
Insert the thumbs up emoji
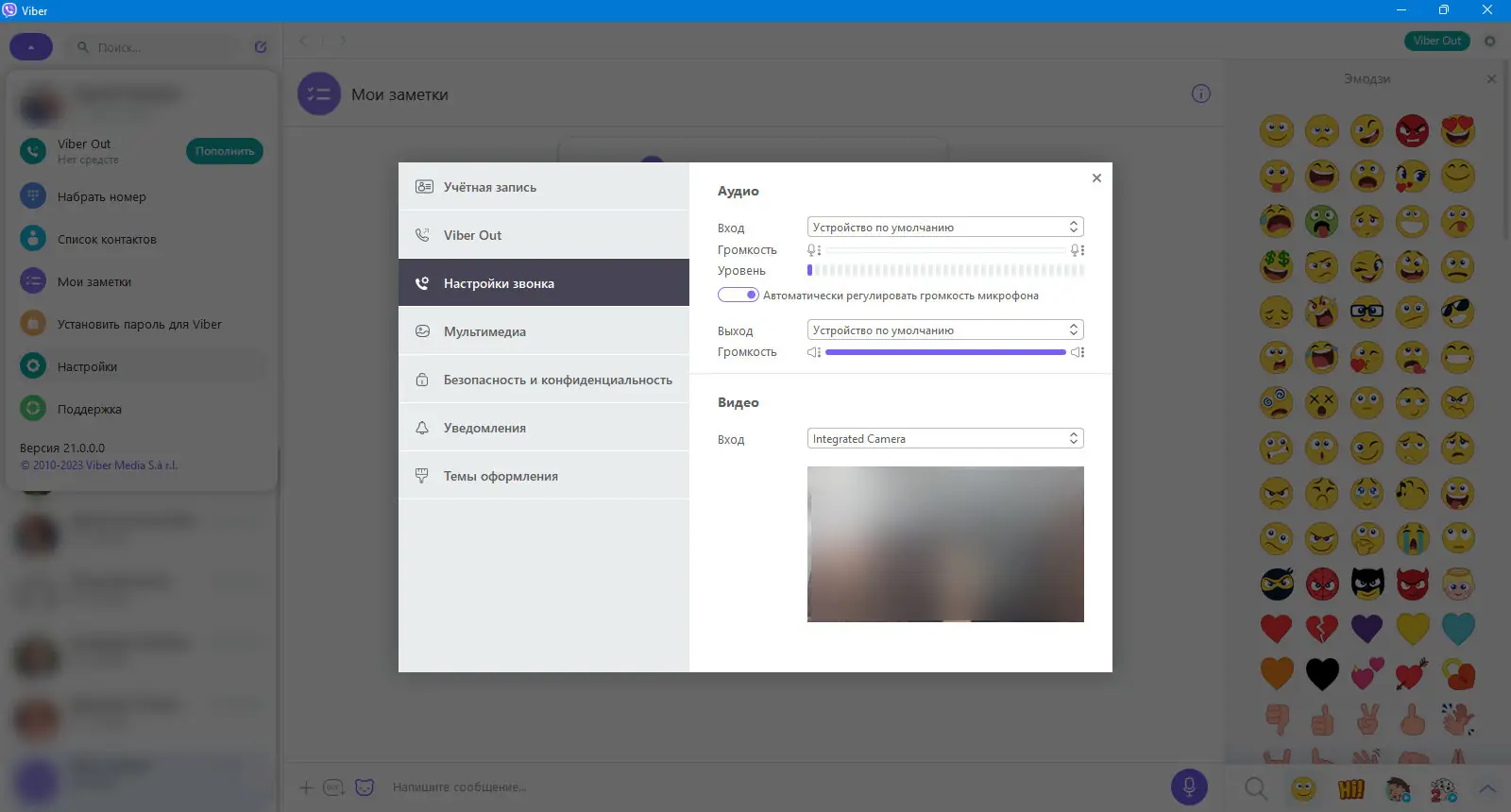(x=1321, y=719)
